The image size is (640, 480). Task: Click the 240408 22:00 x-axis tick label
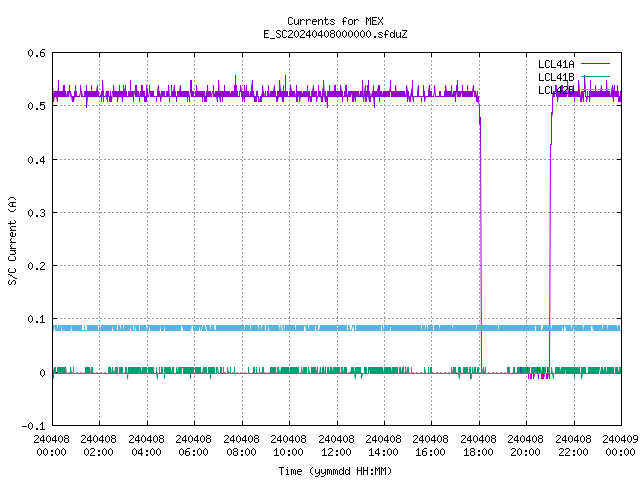(573, 445)
